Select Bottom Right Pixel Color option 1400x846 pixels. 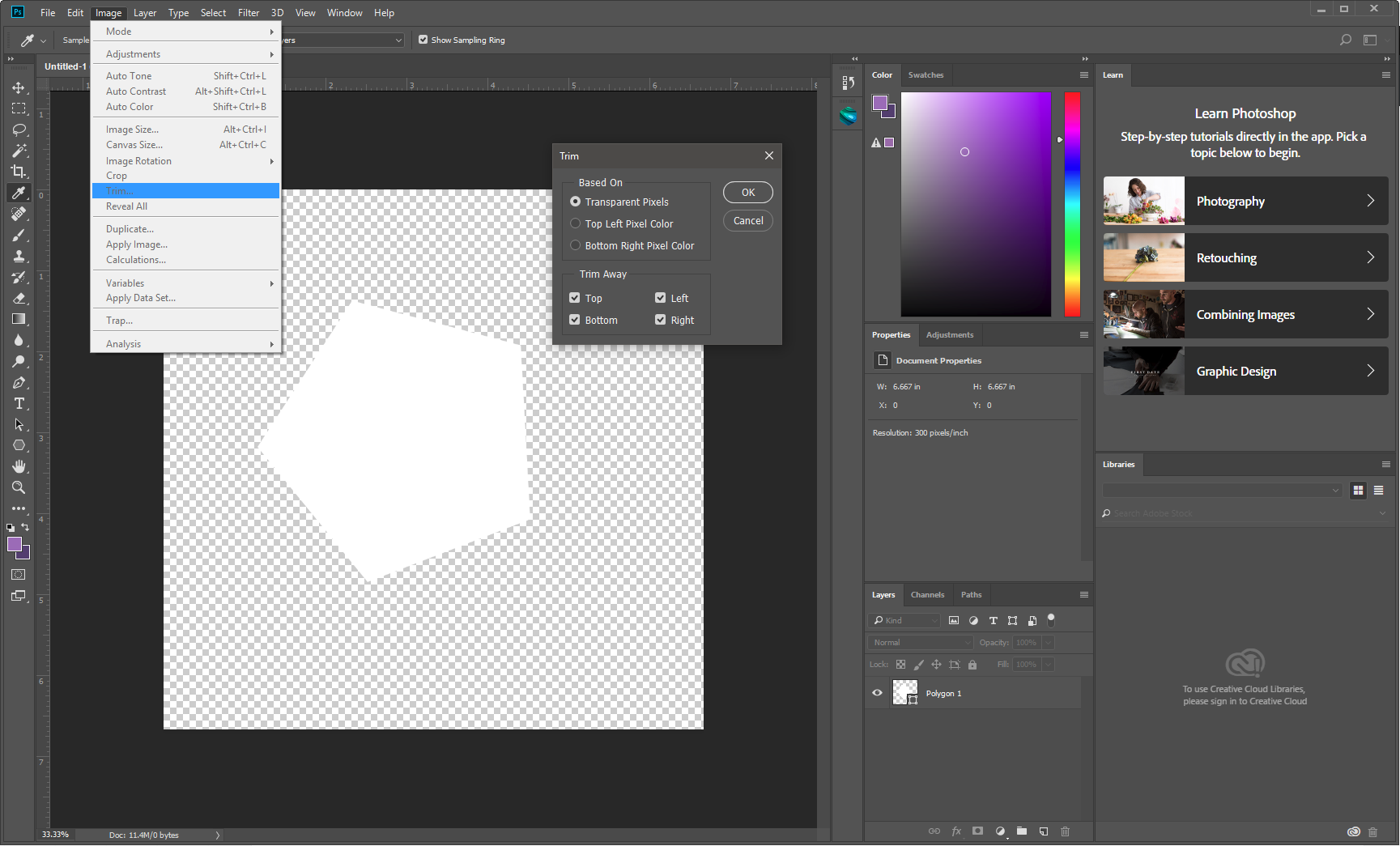pyautogui.click(x=575, y=245)
